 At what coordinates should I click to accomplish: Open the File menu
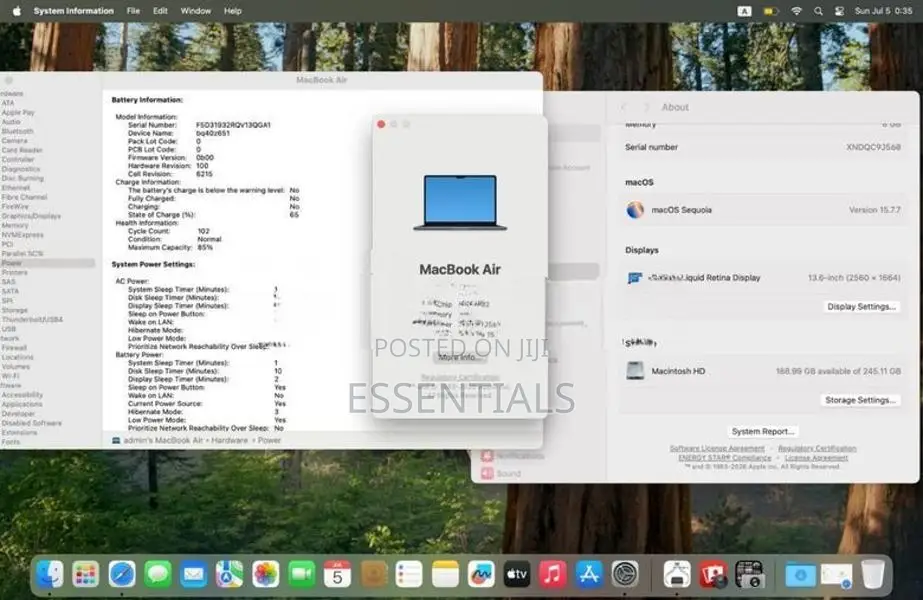pyautogui.click(x=134, y=11)
